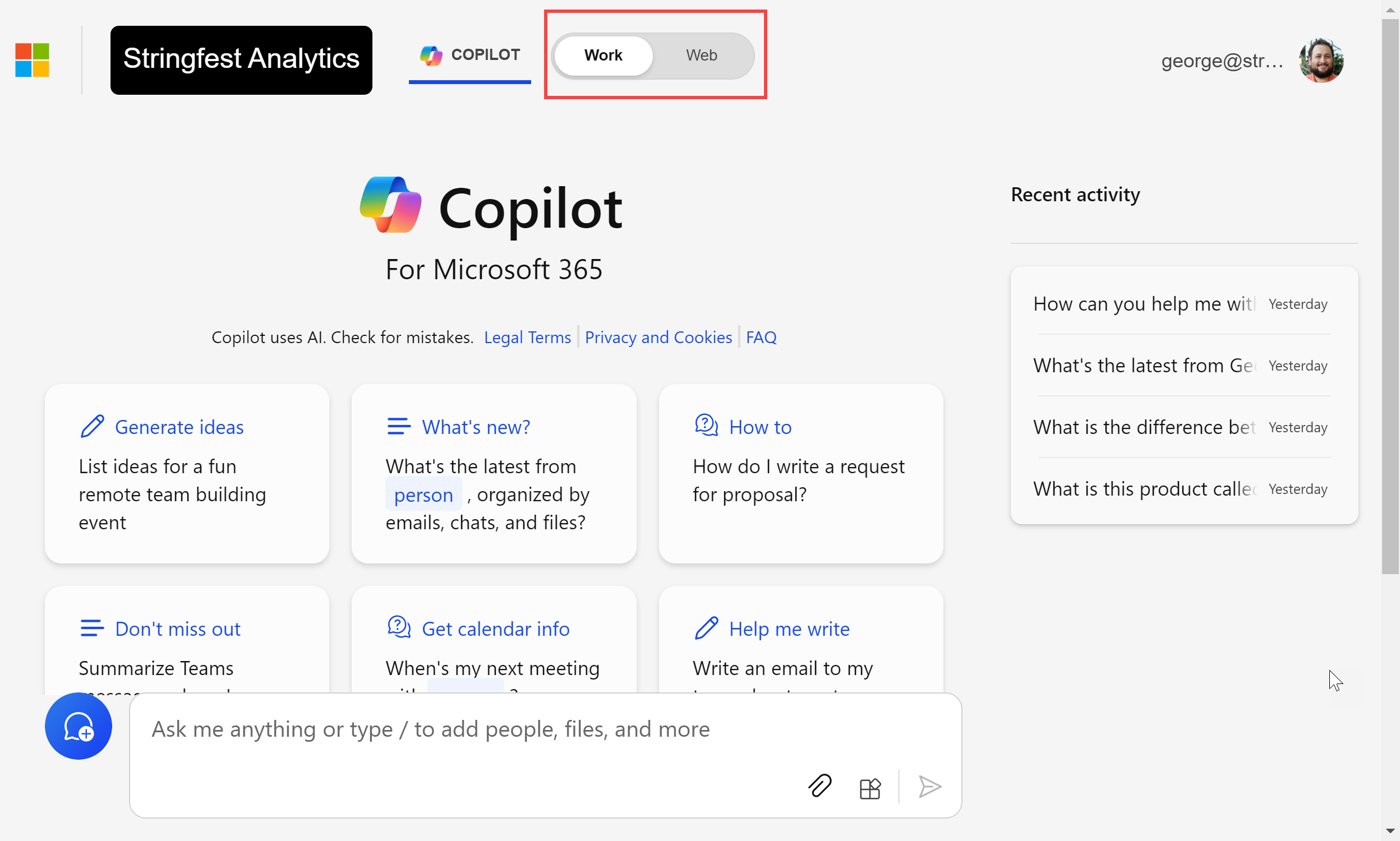Click the Microsoft logo icon
The height and width of the screenshot is (841, 1400).
tap(33, 59)
